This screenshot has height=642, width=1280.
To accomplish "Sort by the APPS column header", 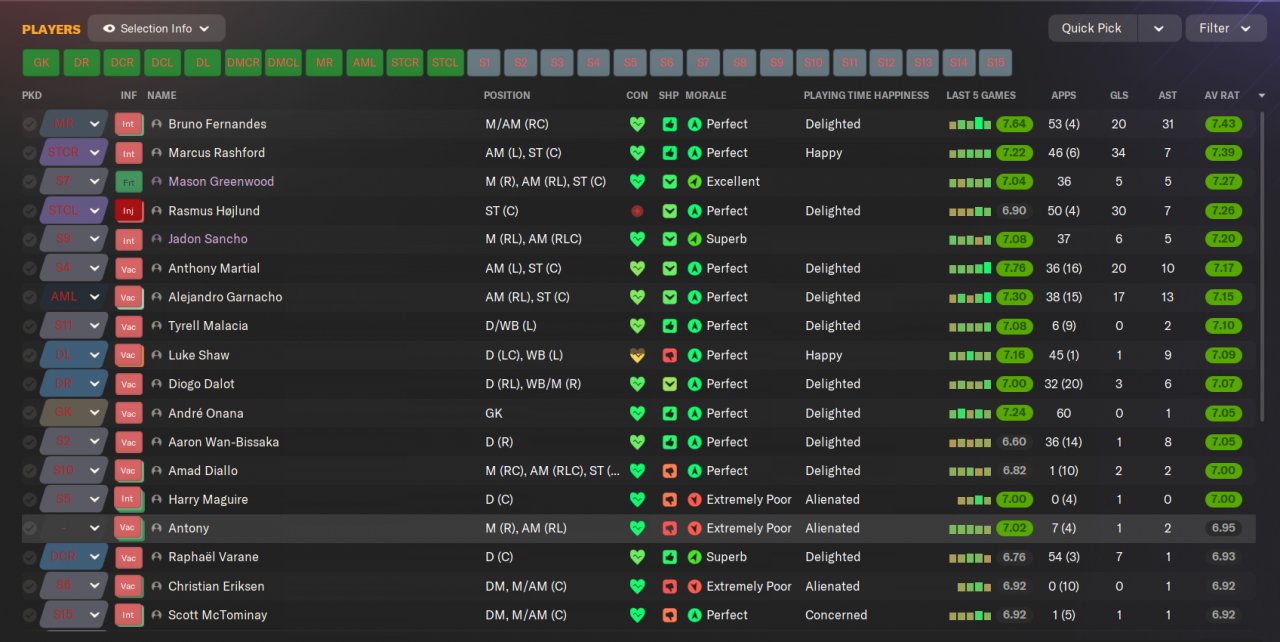I will (1064, 96).
